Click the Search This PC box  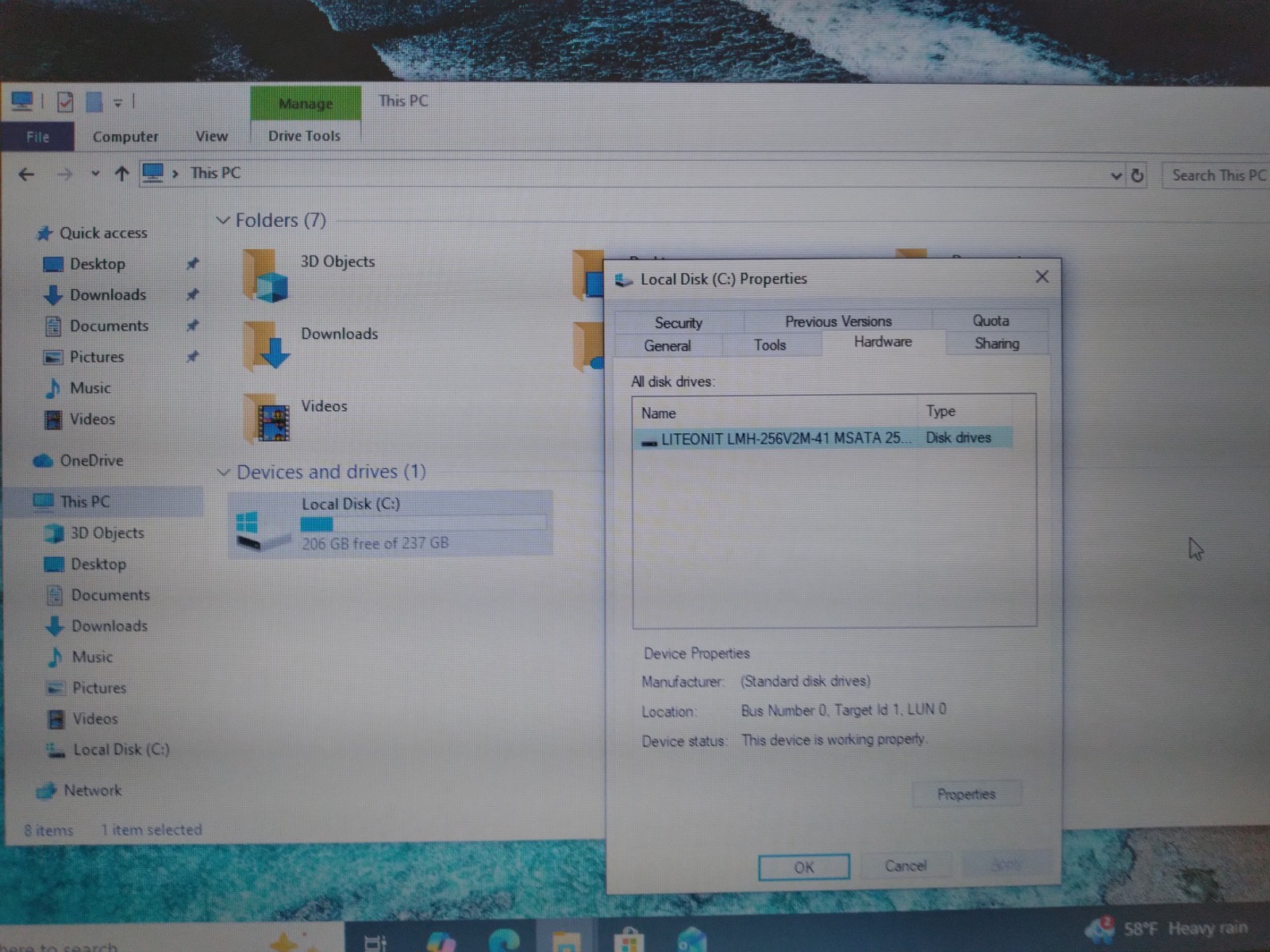click(1218, 175)
